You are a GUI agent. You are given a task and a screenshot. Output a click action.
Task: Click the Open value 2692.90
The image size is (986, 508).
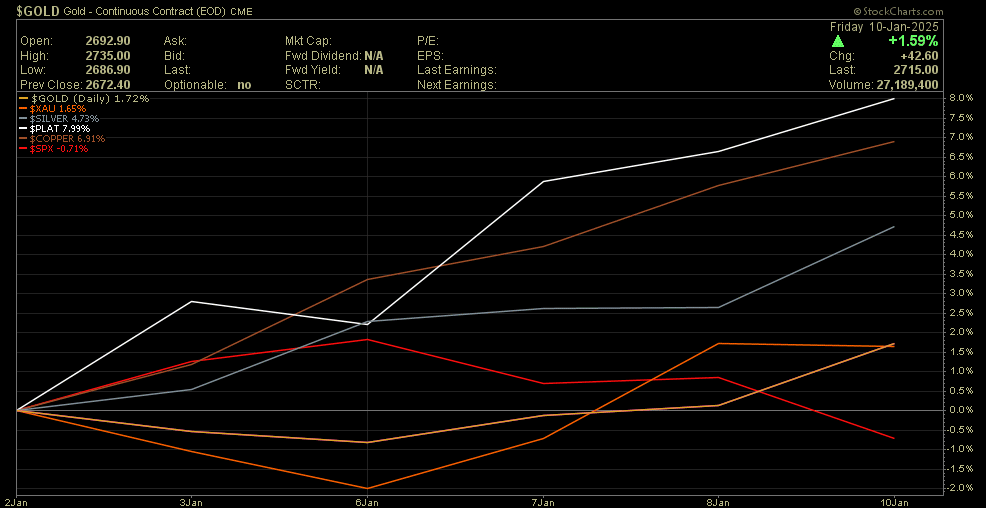tap(108, 41)
